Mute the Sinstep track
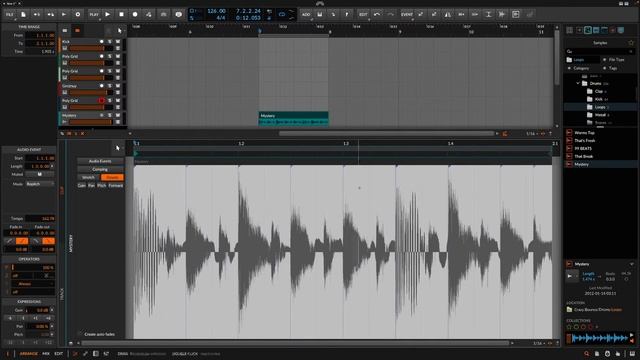 click(118, 86)
